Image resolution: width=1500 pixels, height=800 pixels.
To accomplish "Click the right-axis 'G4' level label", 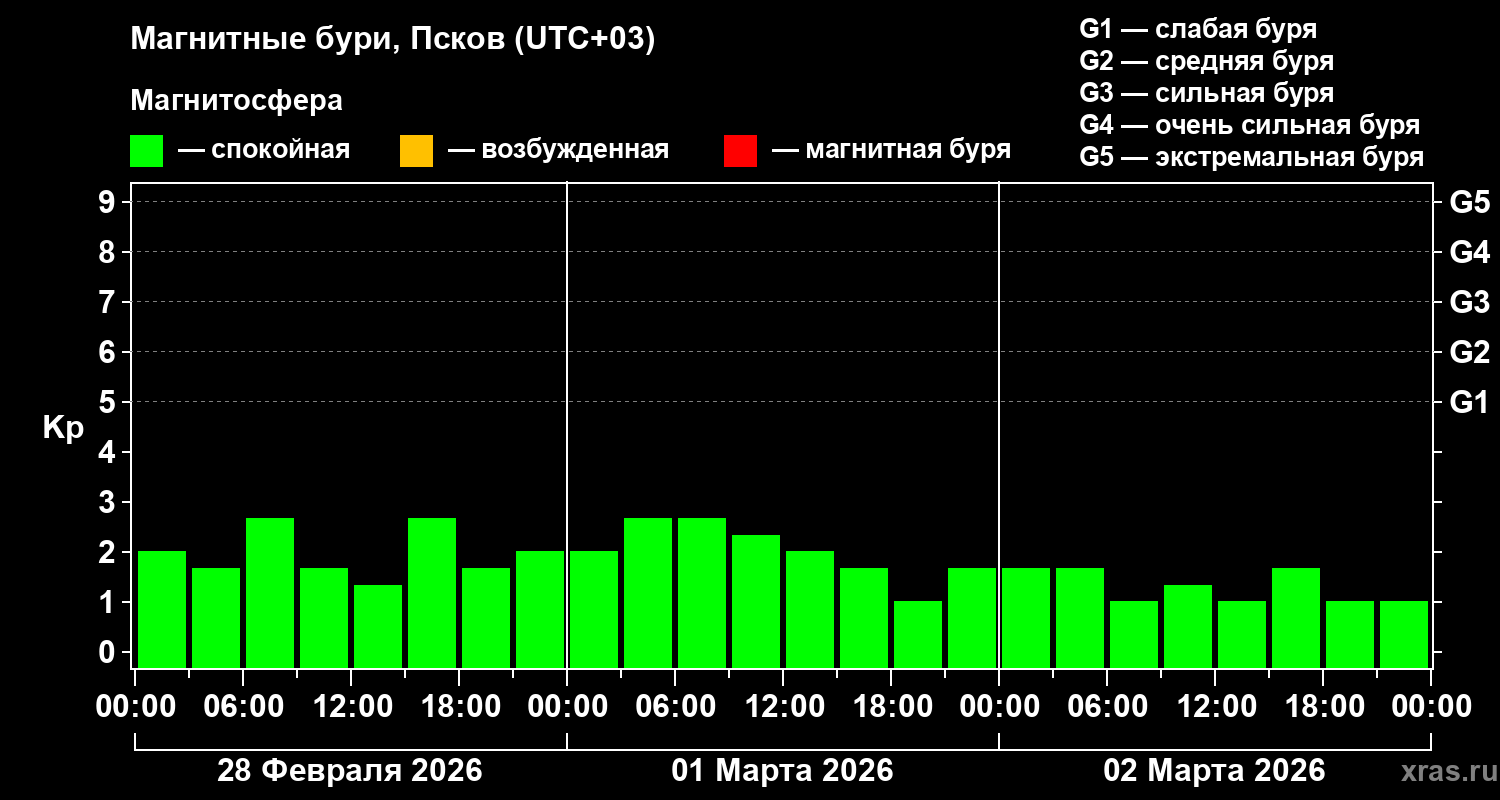I will [1469, 252].
